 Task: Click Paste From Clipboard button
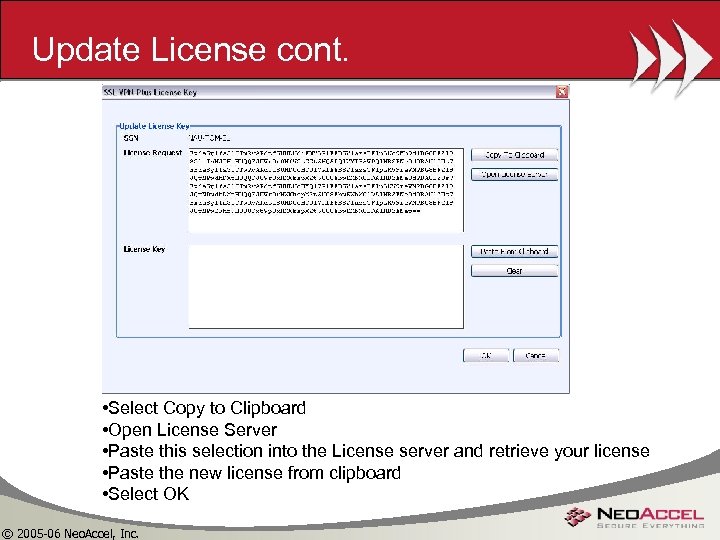coord(514,251)
